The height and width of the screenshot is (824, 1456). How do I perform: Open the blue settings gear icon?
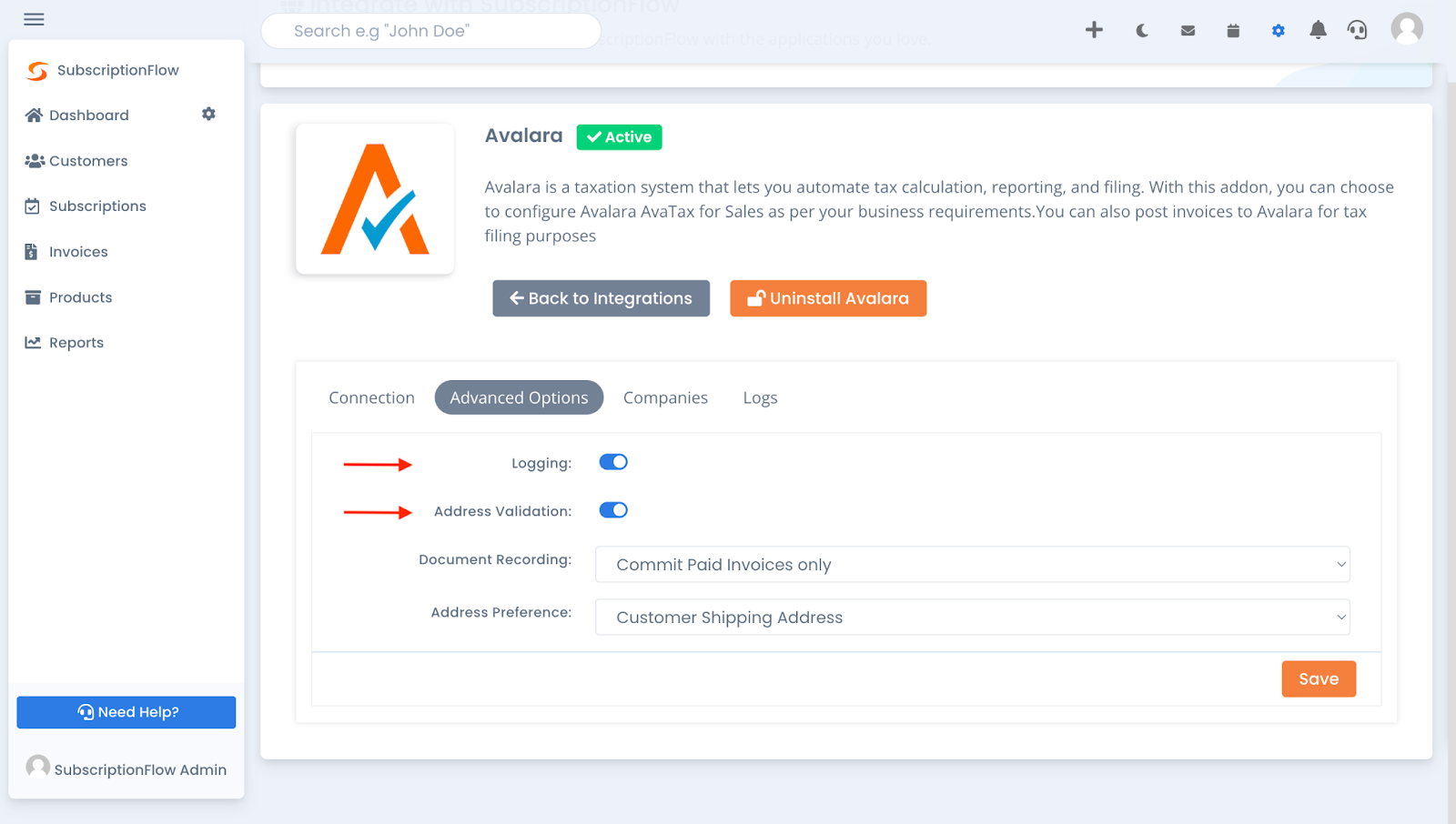point(1278,31)
